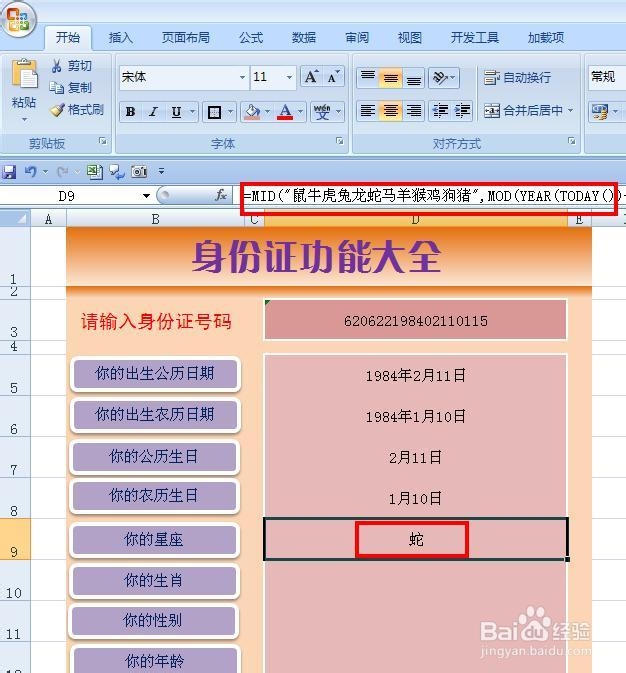Viewport: 626px width, 673px height.
Task: Open the 公式 tab
Action: pyautogui.click(x=251, y=38)
